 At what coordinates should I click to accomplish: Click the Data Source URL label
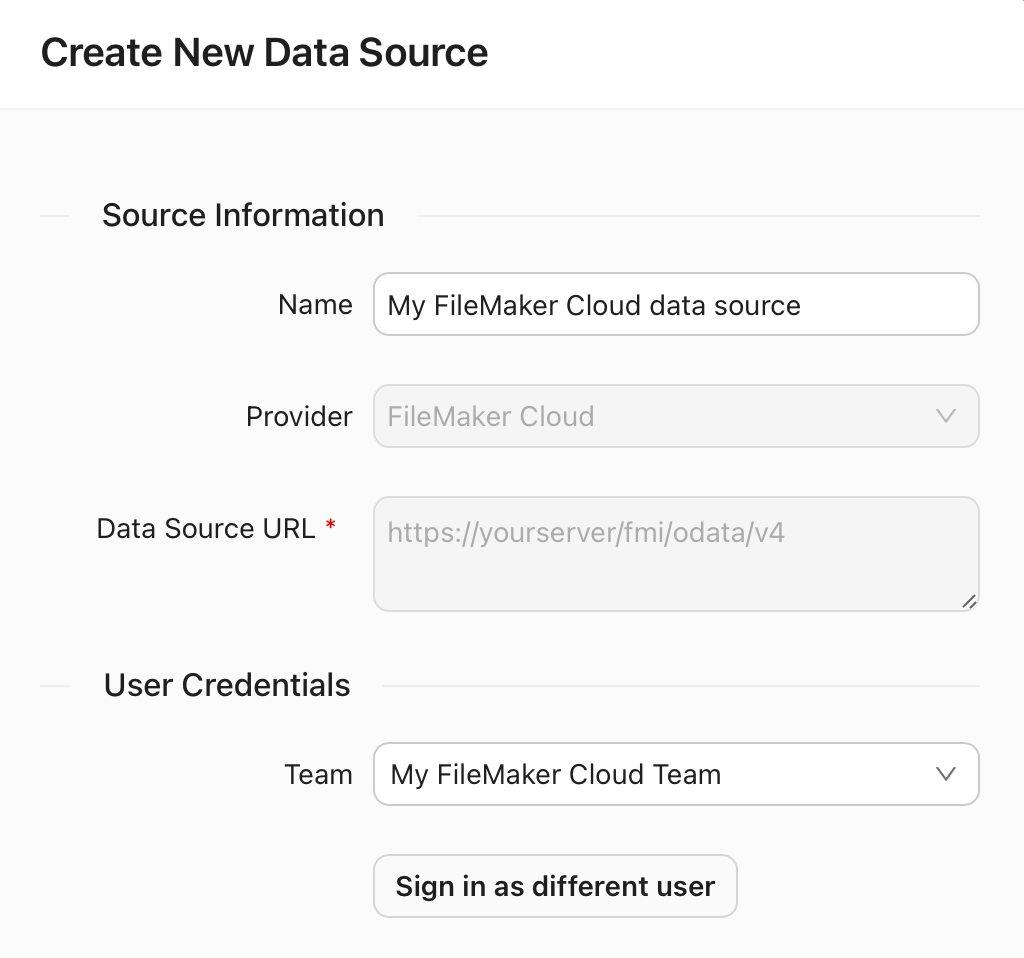(x=205, y=528)
